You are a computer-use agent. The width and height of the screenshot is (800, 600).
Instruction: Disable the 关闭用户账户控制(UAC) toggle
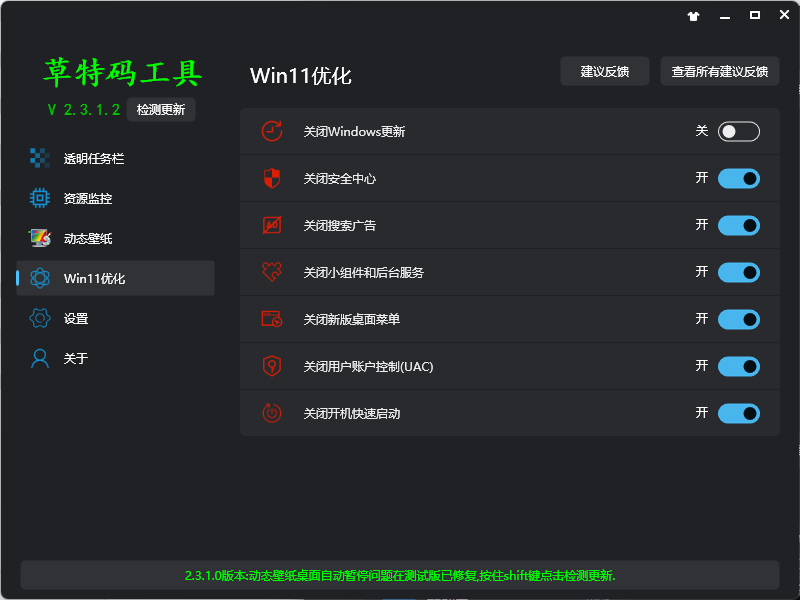tap(738, 366)
